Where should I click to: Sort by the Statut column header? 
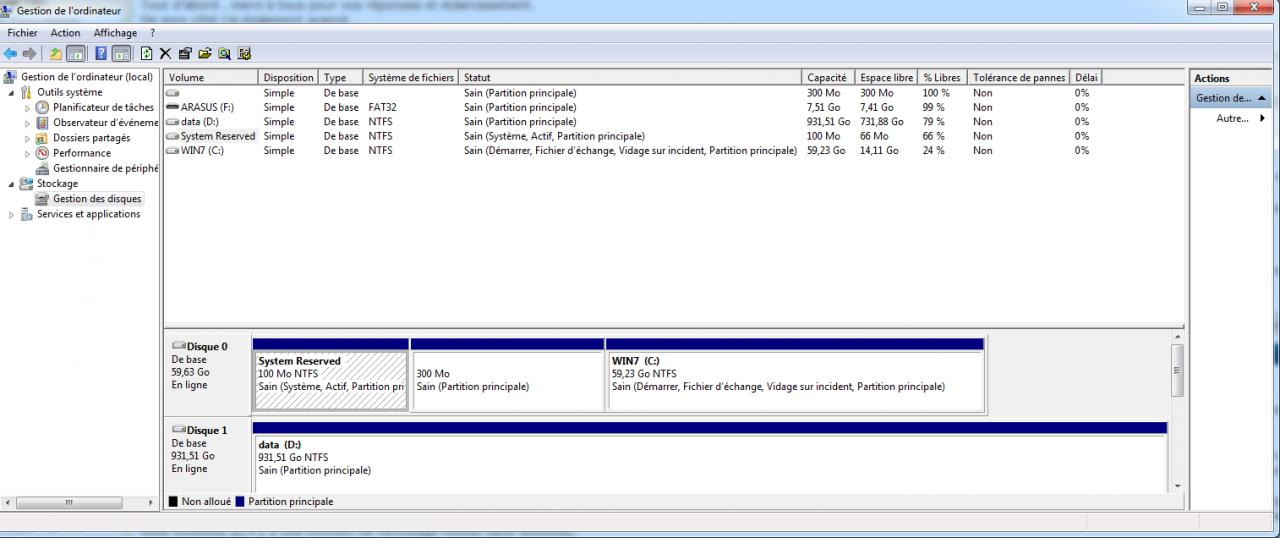coord(632,77)
